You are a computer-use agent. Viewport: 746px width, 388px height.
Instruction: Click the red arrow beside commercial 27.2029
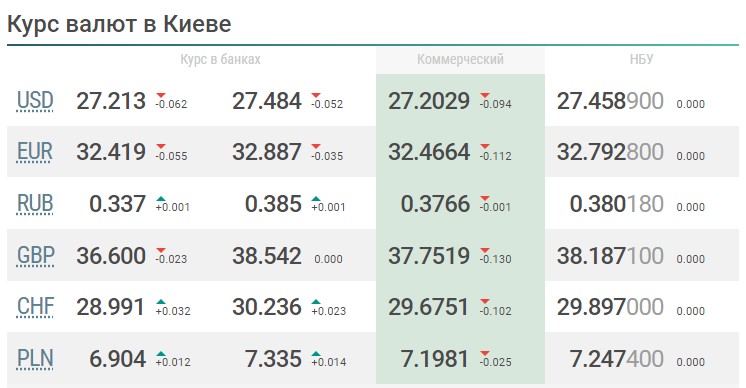point(485,96)
